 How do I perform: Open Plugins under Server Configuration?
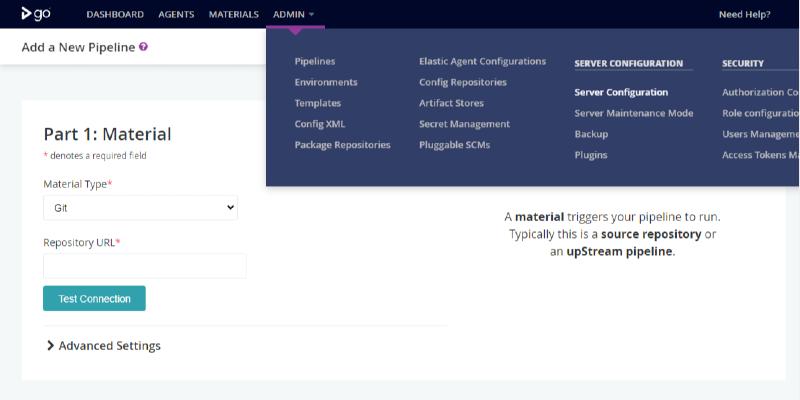tap(591, 155)
